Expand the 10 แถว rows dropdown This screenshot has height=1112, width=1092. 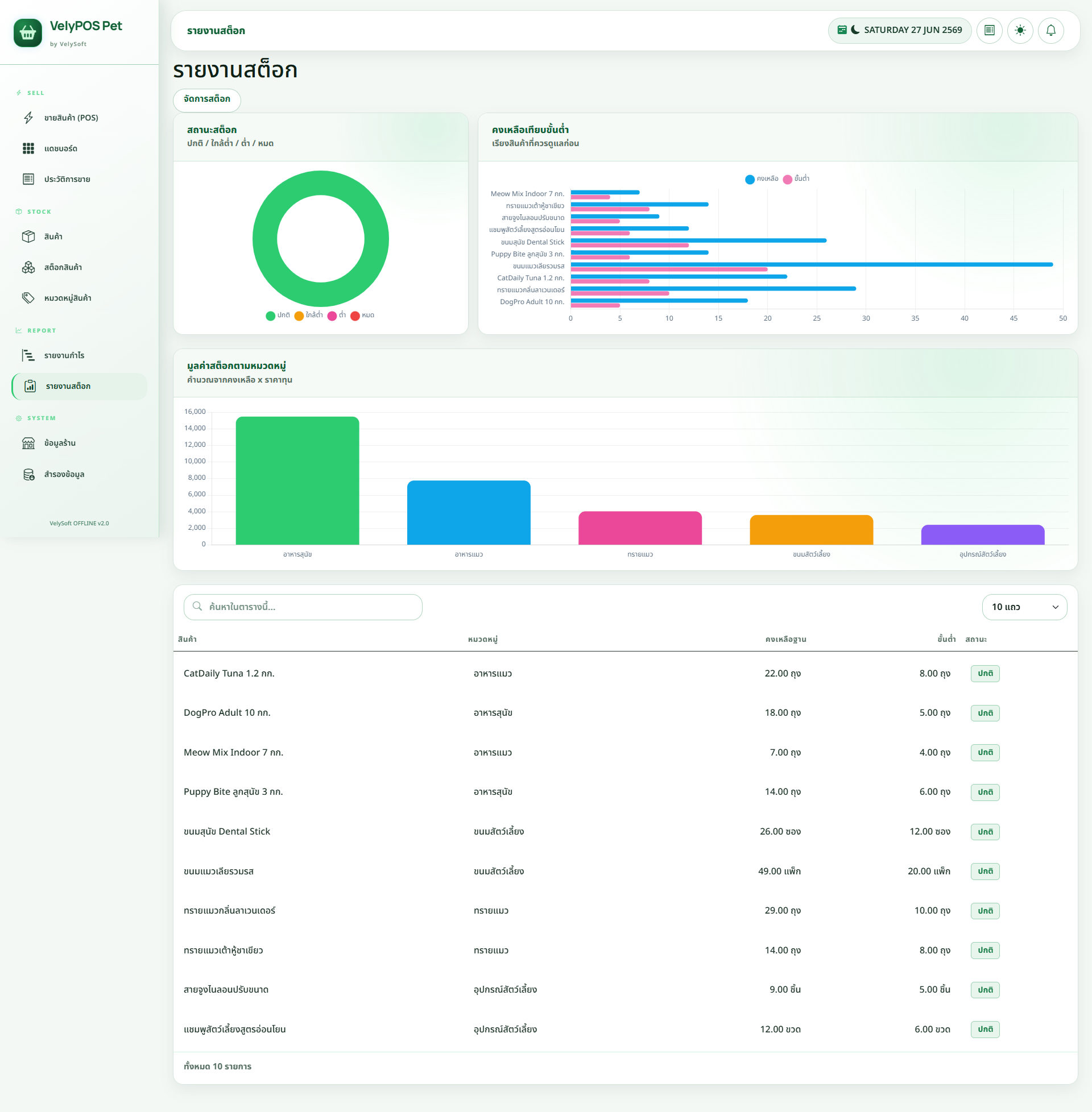pos(1024,607)
